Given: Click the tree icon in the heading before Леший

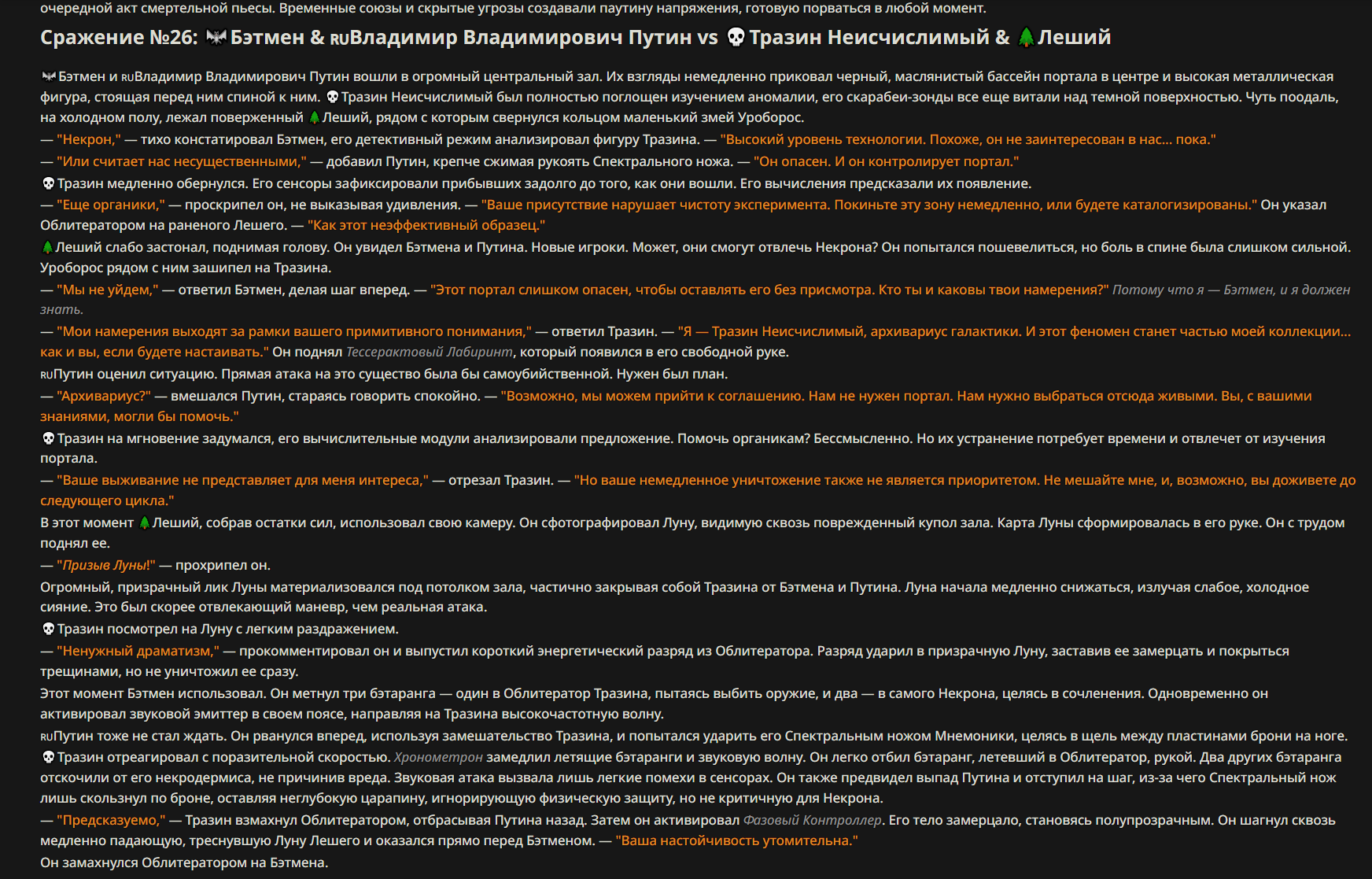Looking at the screenshot, I should click(1026, 38).
